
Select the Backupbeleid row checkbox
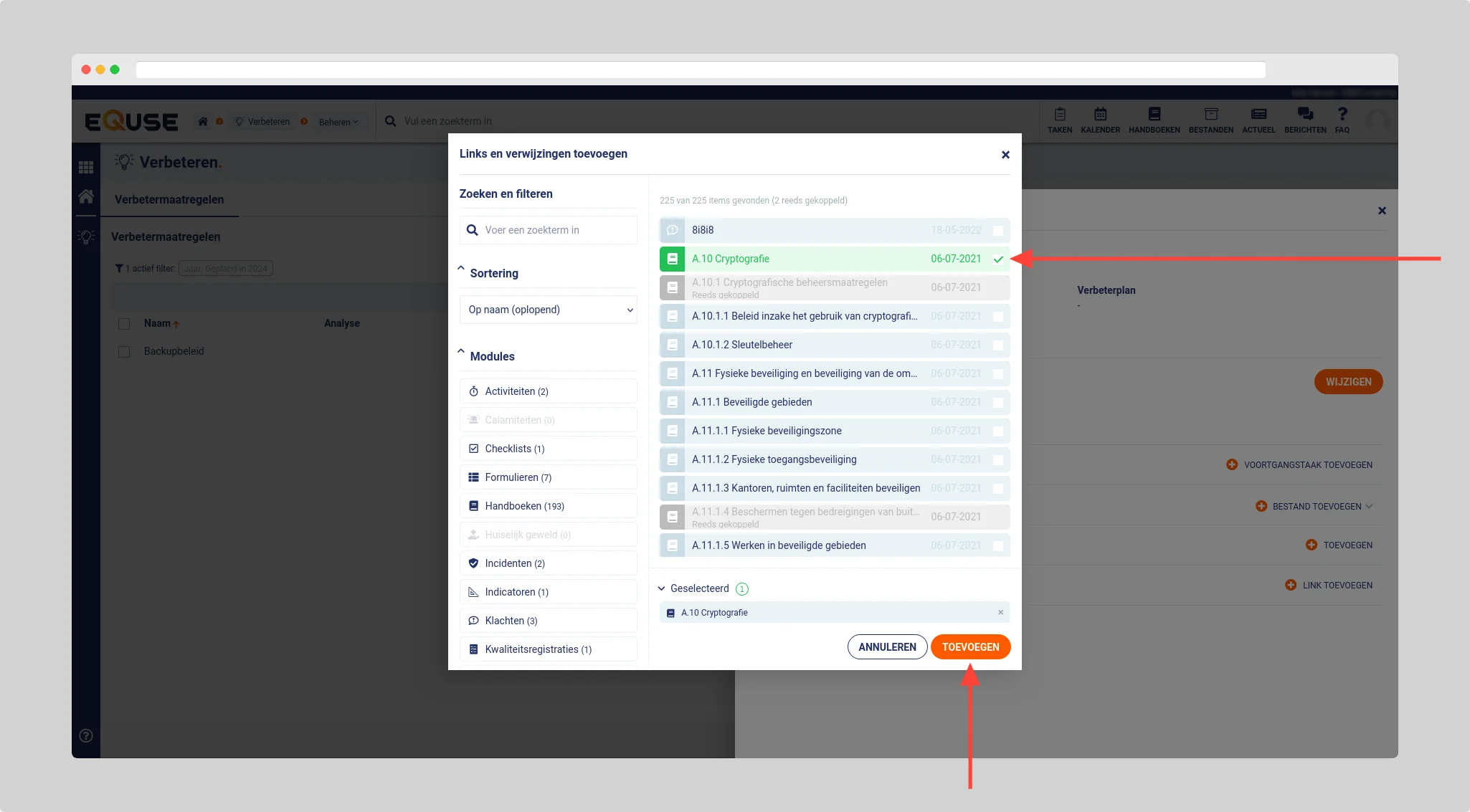(124, 352)
